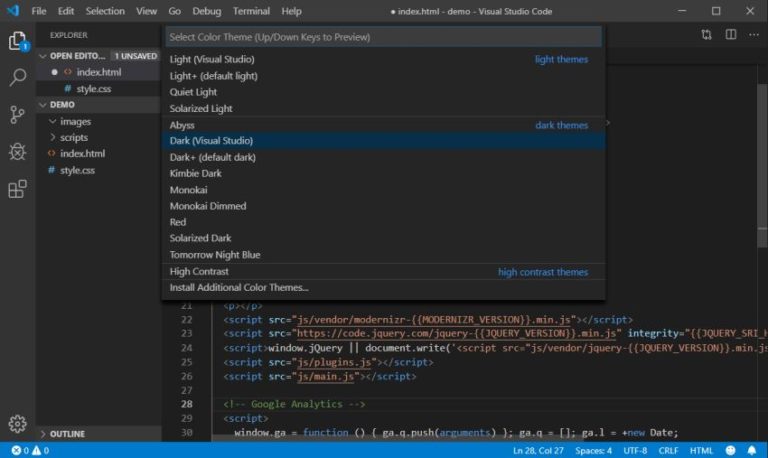Screen dimensions: 768x458
Task: Focus the Select Color Theme input
Action: click(384, 37)
